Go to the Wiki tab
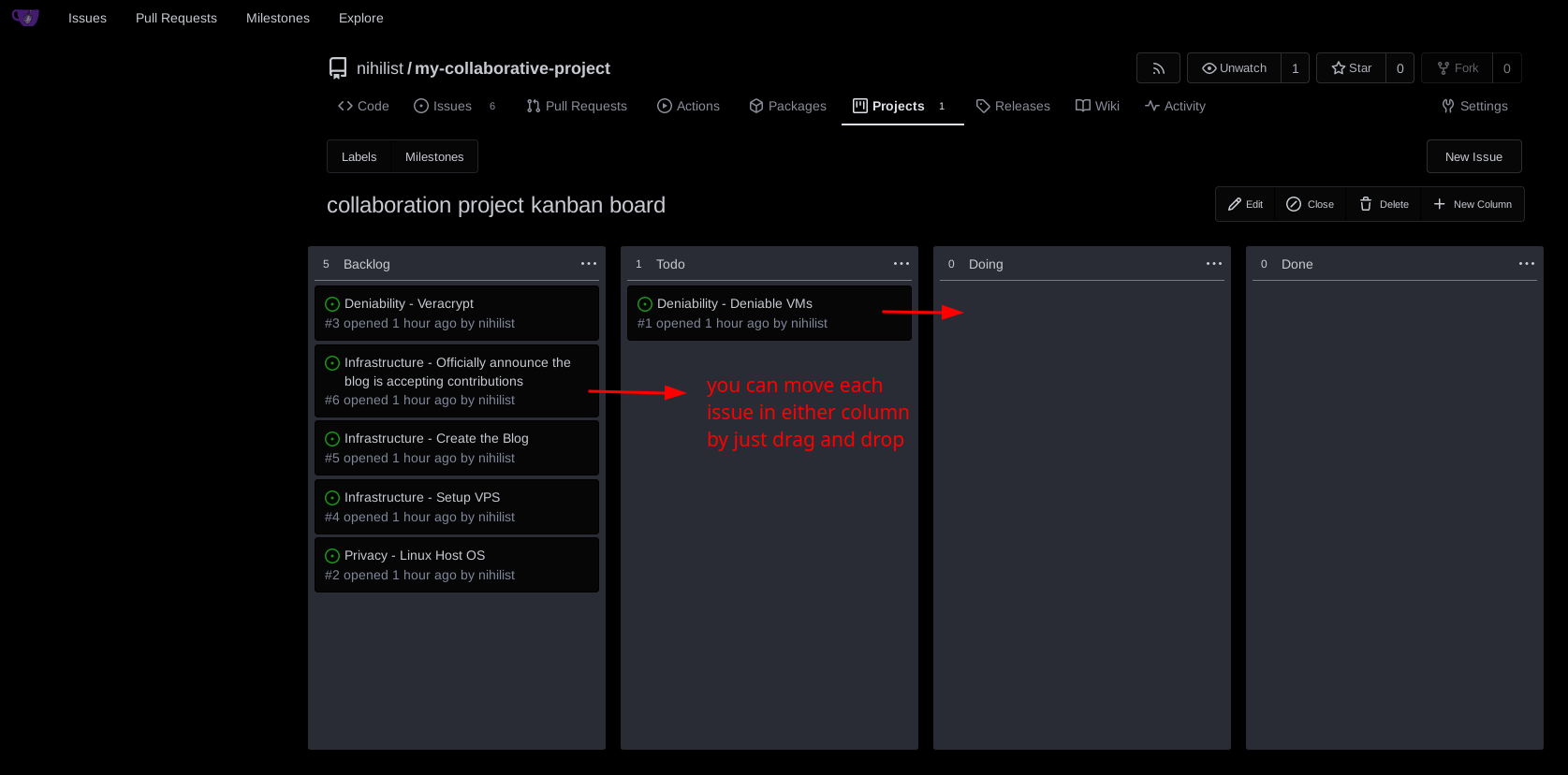The width and height of the screenshot is (1568, 775). (x=1097, y=106)
